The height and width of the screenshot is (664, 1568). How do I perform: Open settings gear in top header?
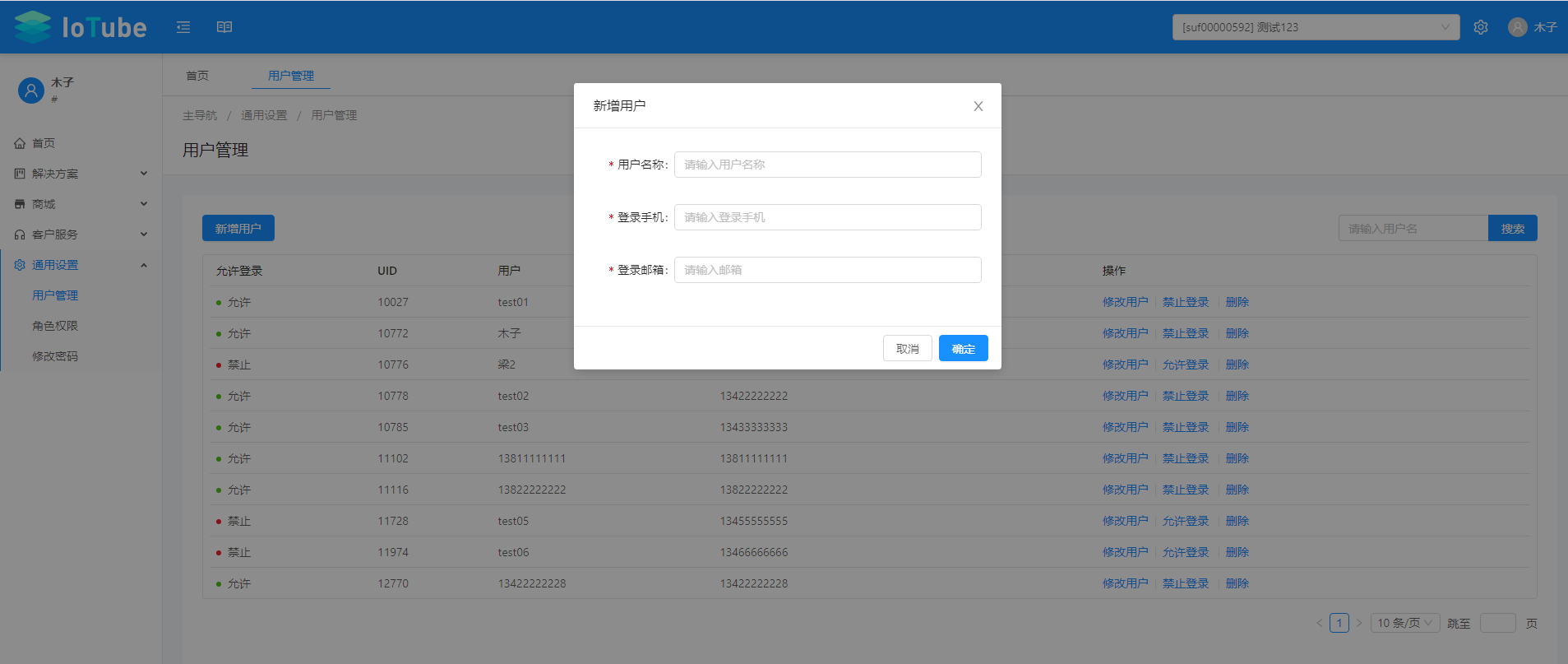(1481, 27)
